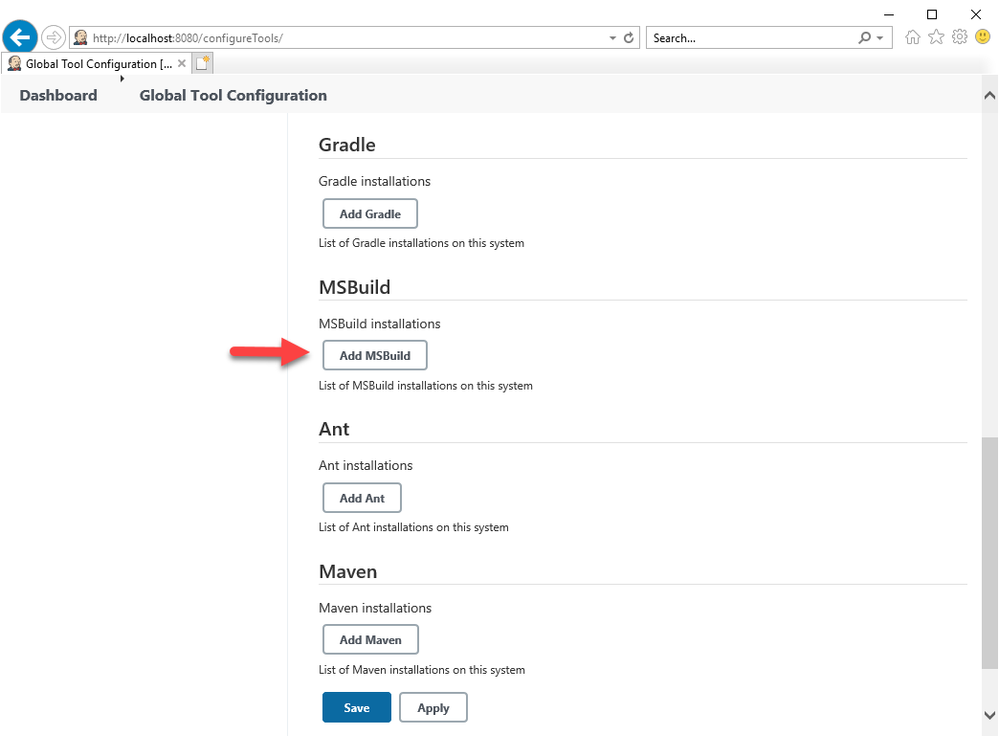Viewport: 999px width, 737px height.
Task: Open browser Tools gear icon
Action: (959, 37)
